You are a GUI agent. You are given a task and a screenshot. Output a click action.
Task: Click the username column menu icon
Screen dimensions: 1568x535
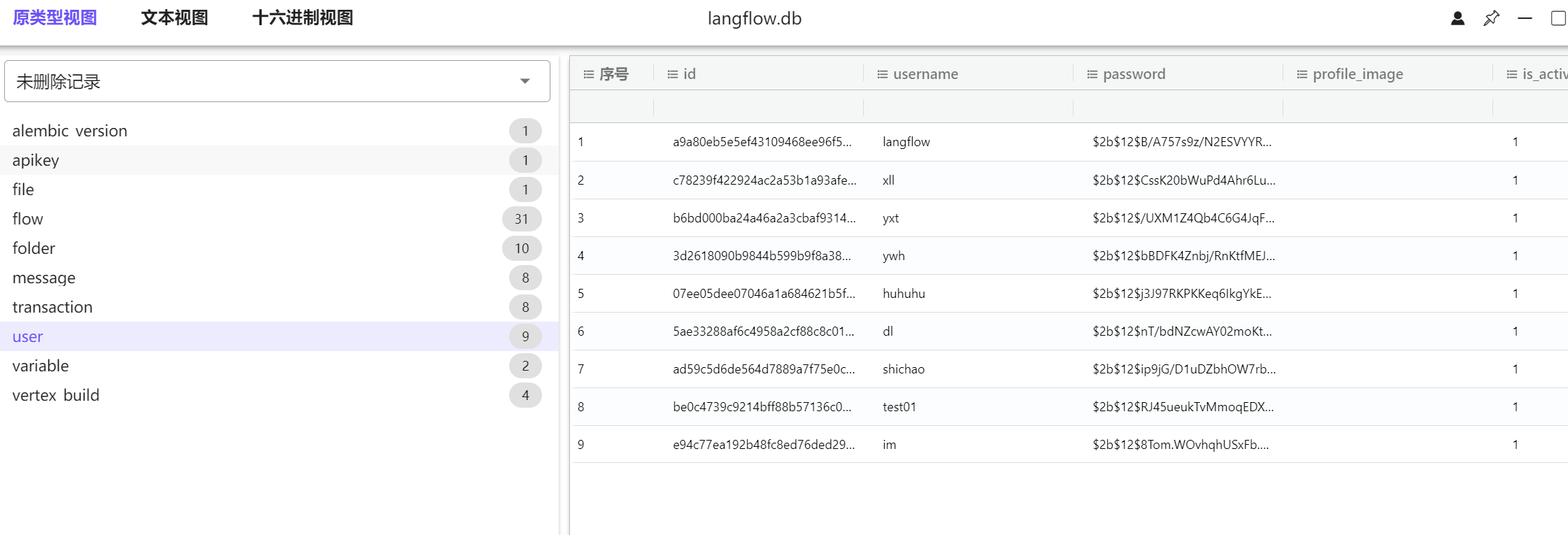pos(882,74)
